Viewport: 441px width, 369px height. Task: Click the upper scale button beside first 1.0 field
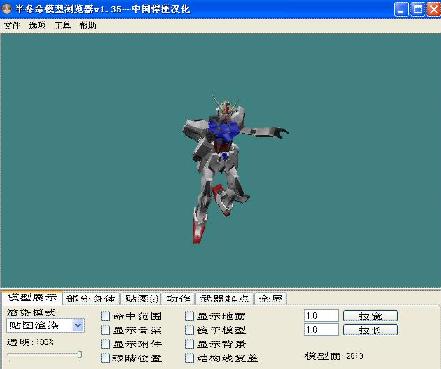tap(370, 316)
